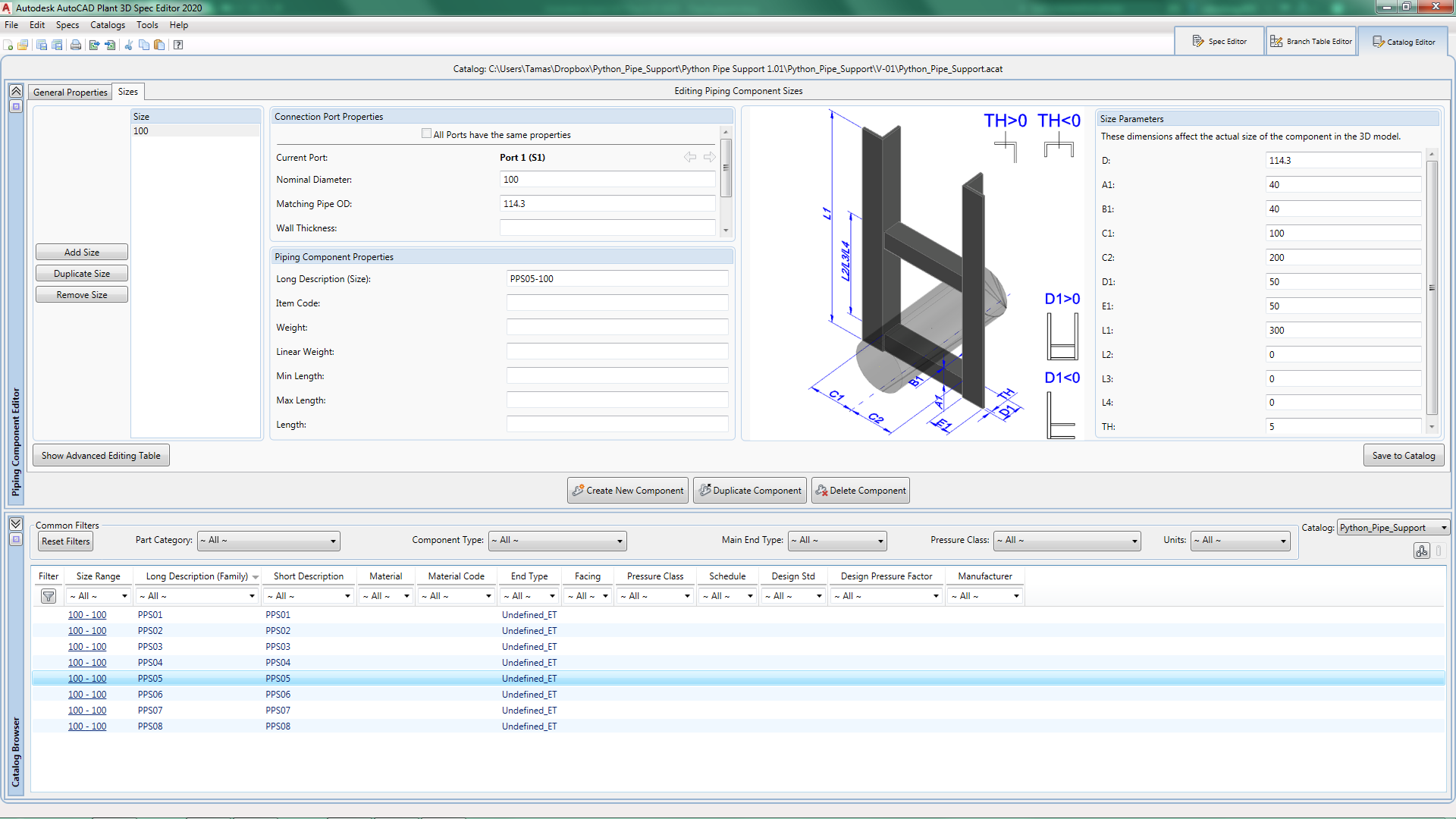
Task: Open the Catalogs menu
Action: click(x=107, y=25)
